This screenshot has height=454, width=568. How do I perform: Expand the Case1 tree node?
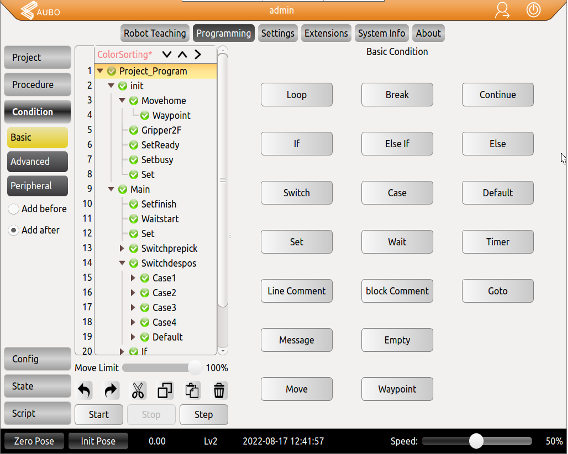(133, 278)
